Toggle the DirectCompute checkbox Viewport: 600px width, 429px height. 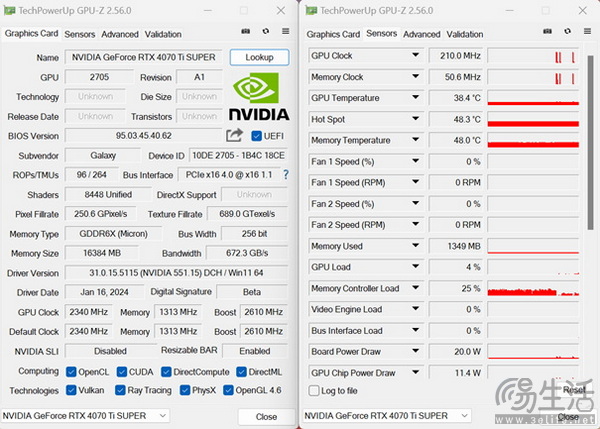pos(166,372)
